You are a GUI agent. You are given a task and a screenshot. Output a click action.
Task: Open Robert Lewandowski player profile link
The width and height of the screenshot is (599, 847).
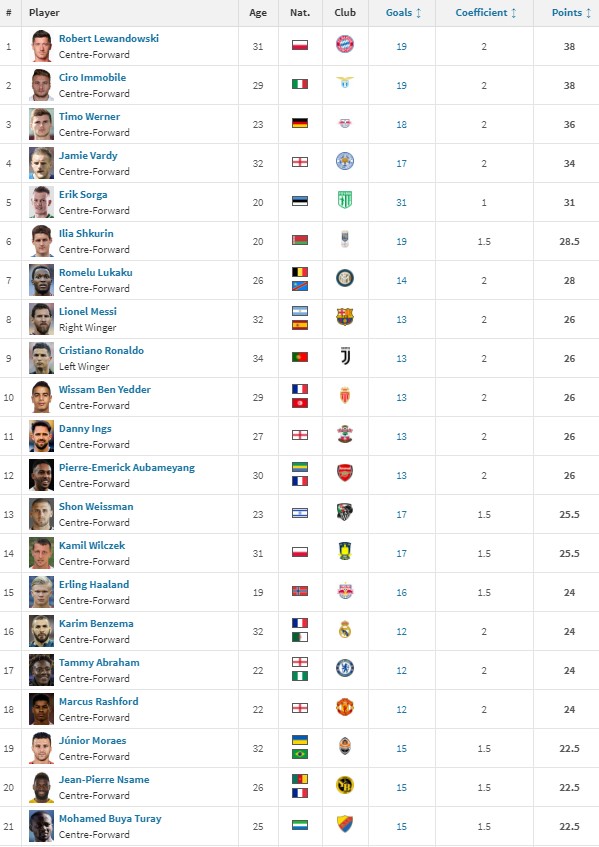tap(109, 38)
